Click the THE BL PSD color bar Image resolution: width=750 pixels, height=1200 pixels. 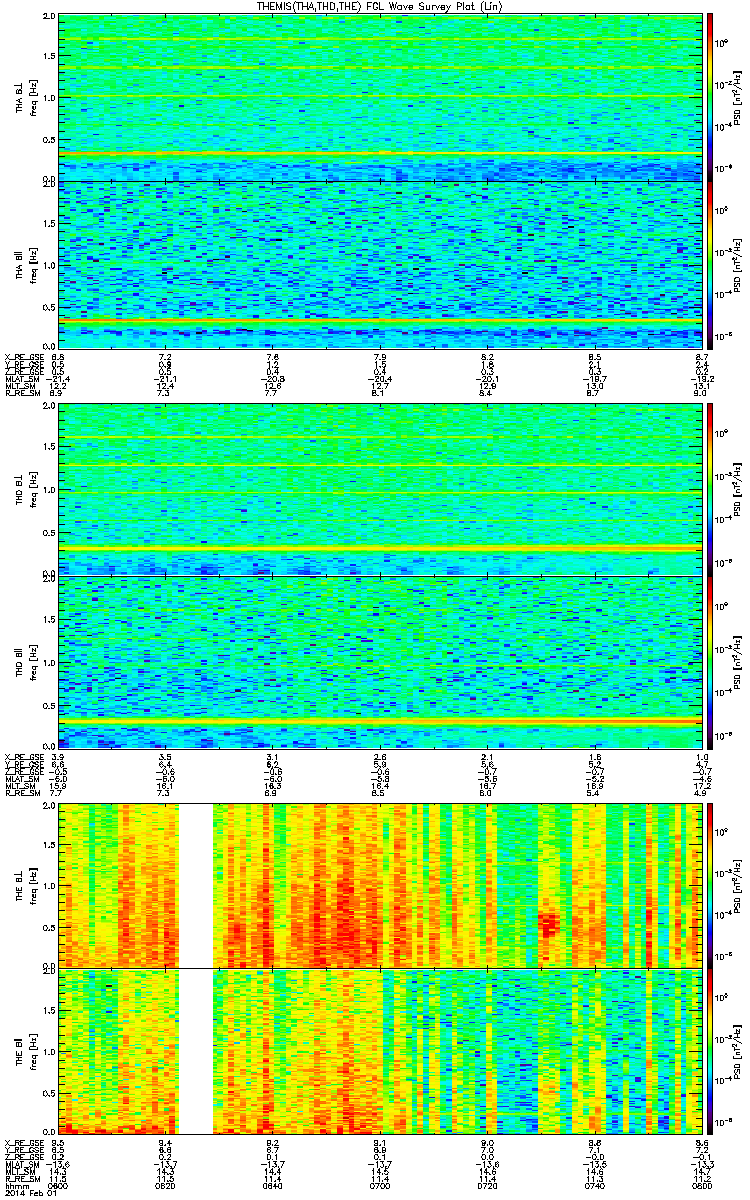(x=709, y=885)
